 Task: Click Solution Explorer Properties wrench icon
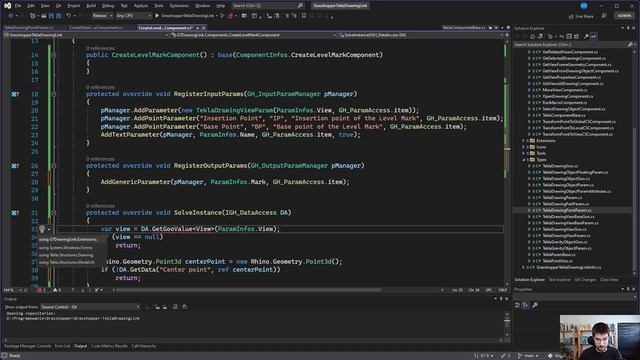coord(586,36)
